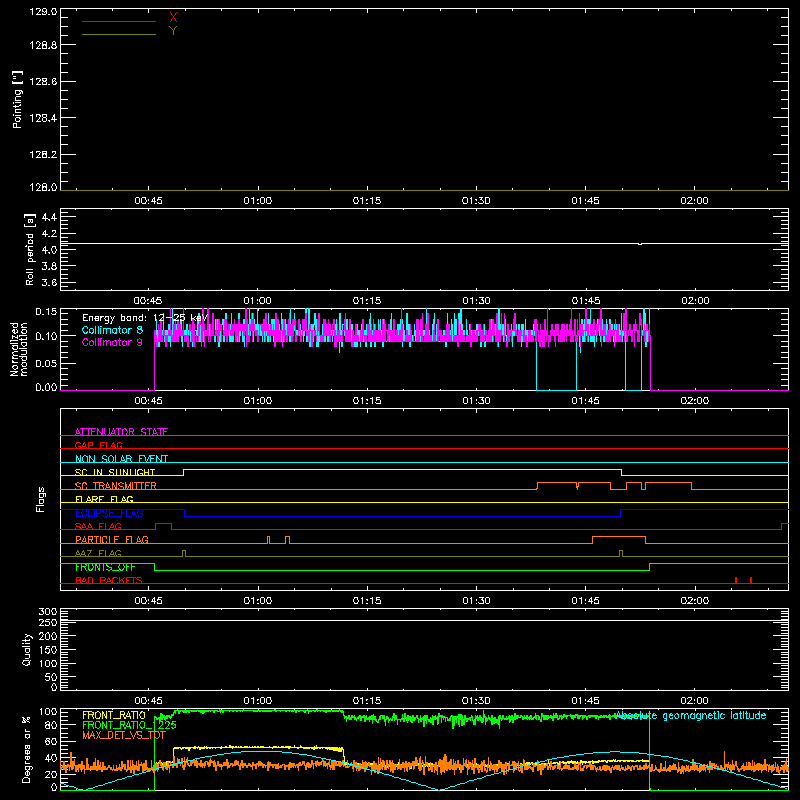Click the wide PARTICLE_FLAG pulse near 01:50
Viewport: 800px width, 800px height.
619,540
